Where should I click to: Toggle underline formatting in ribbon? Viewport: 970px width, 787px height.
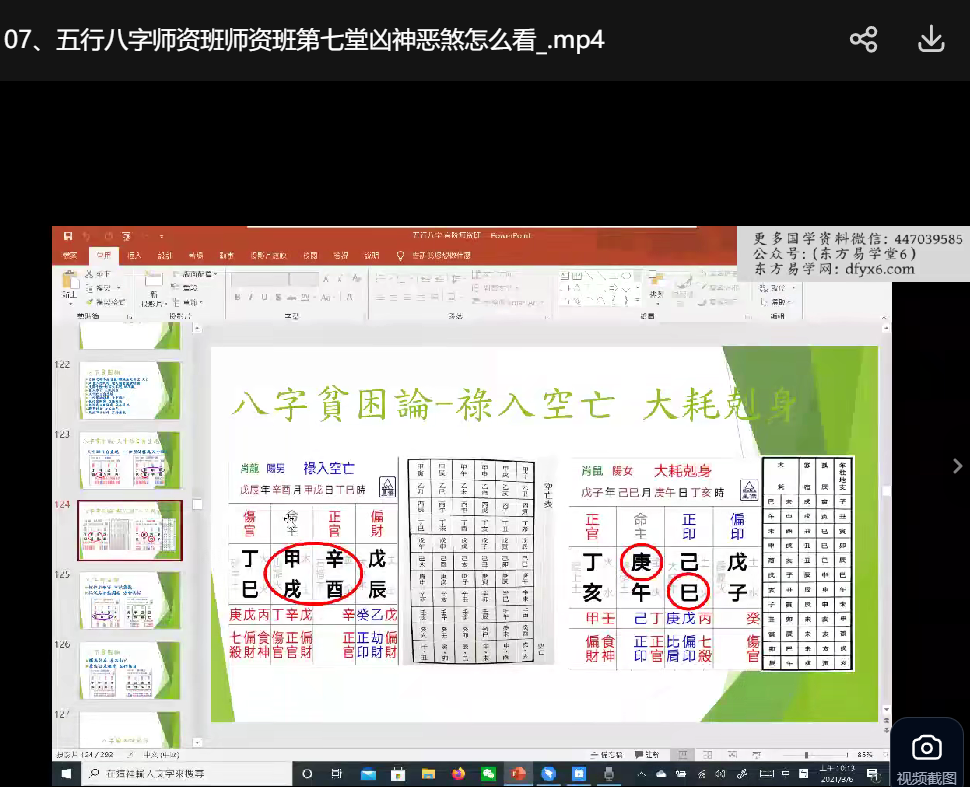click(263, 297)
